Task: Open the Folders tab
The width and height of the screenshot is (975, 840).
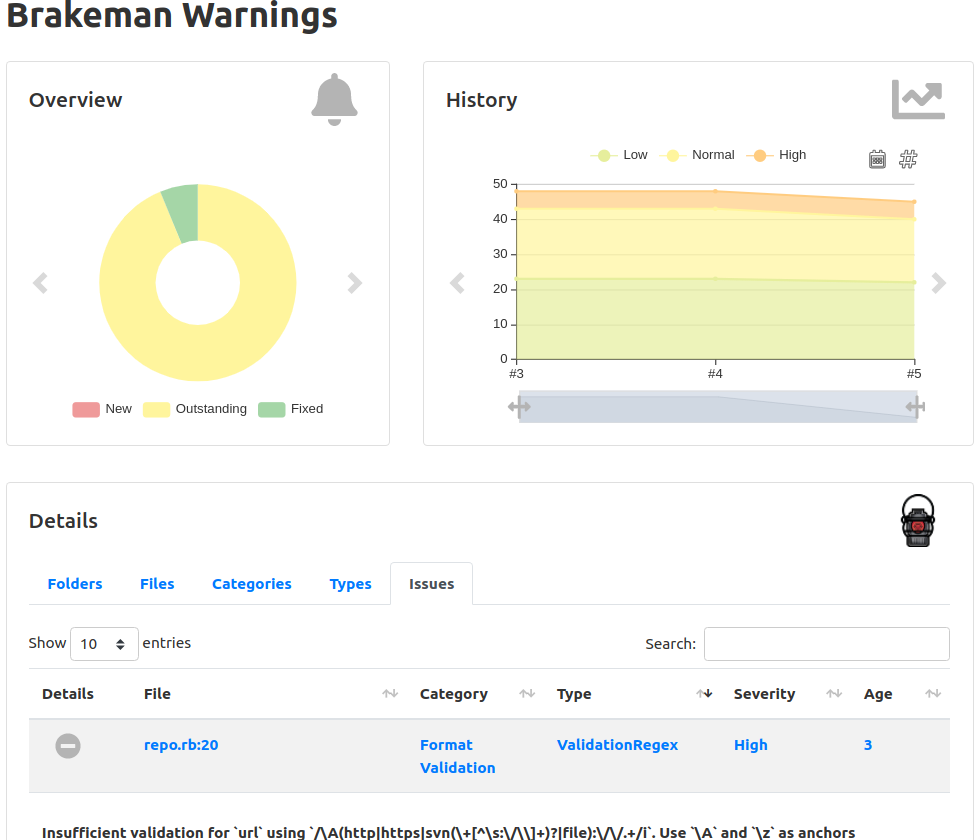Action: pos(75,584)
